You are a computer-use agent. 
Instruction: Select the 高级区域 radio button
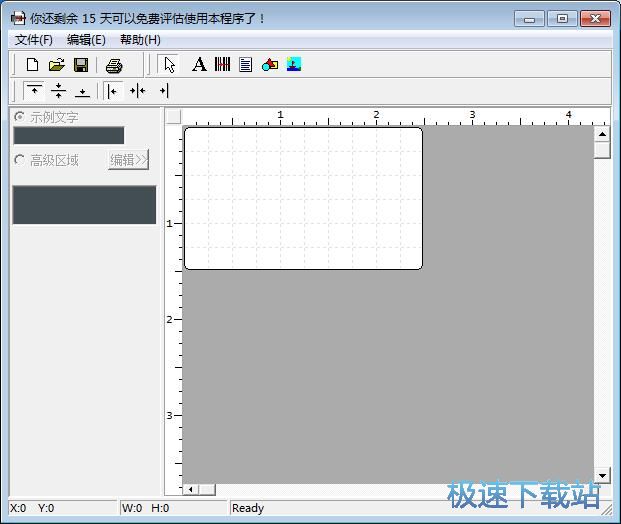click(20, 160)
